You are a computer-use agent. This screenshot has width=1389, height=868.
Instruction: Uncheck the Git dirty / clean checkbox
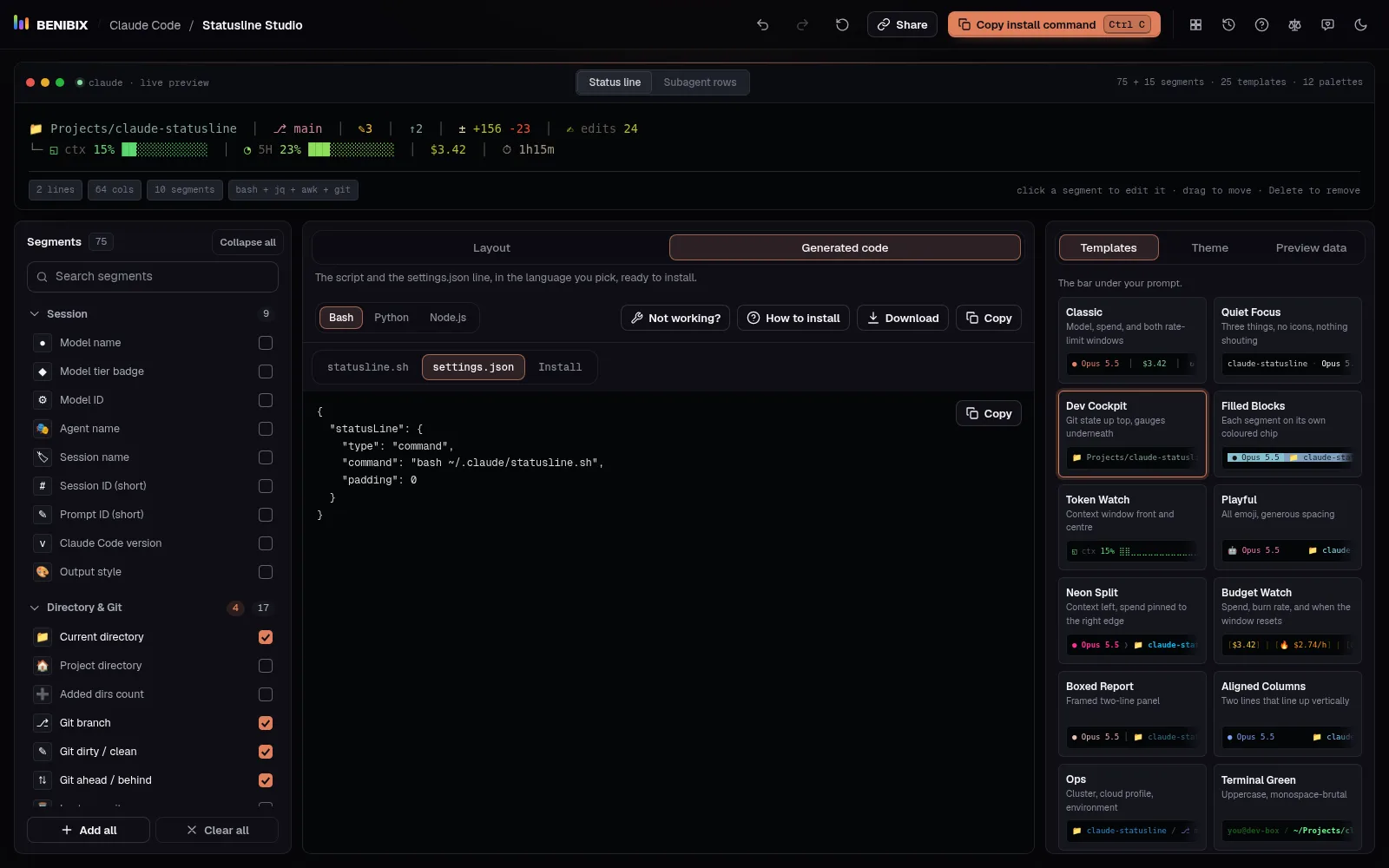point(266,752)
